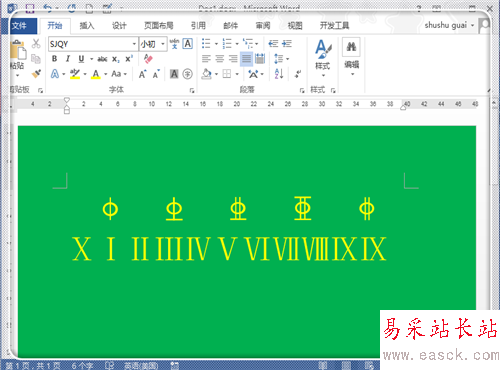Select the Format Painter brush
500x370 pixels.
point(36,74)
